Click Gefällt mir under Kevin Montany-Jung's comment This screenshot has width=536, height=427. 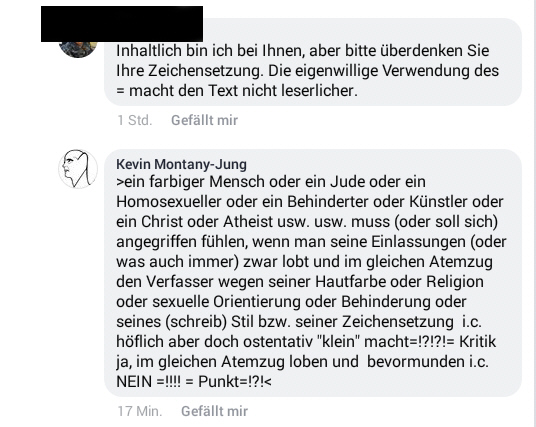[214, 411]
